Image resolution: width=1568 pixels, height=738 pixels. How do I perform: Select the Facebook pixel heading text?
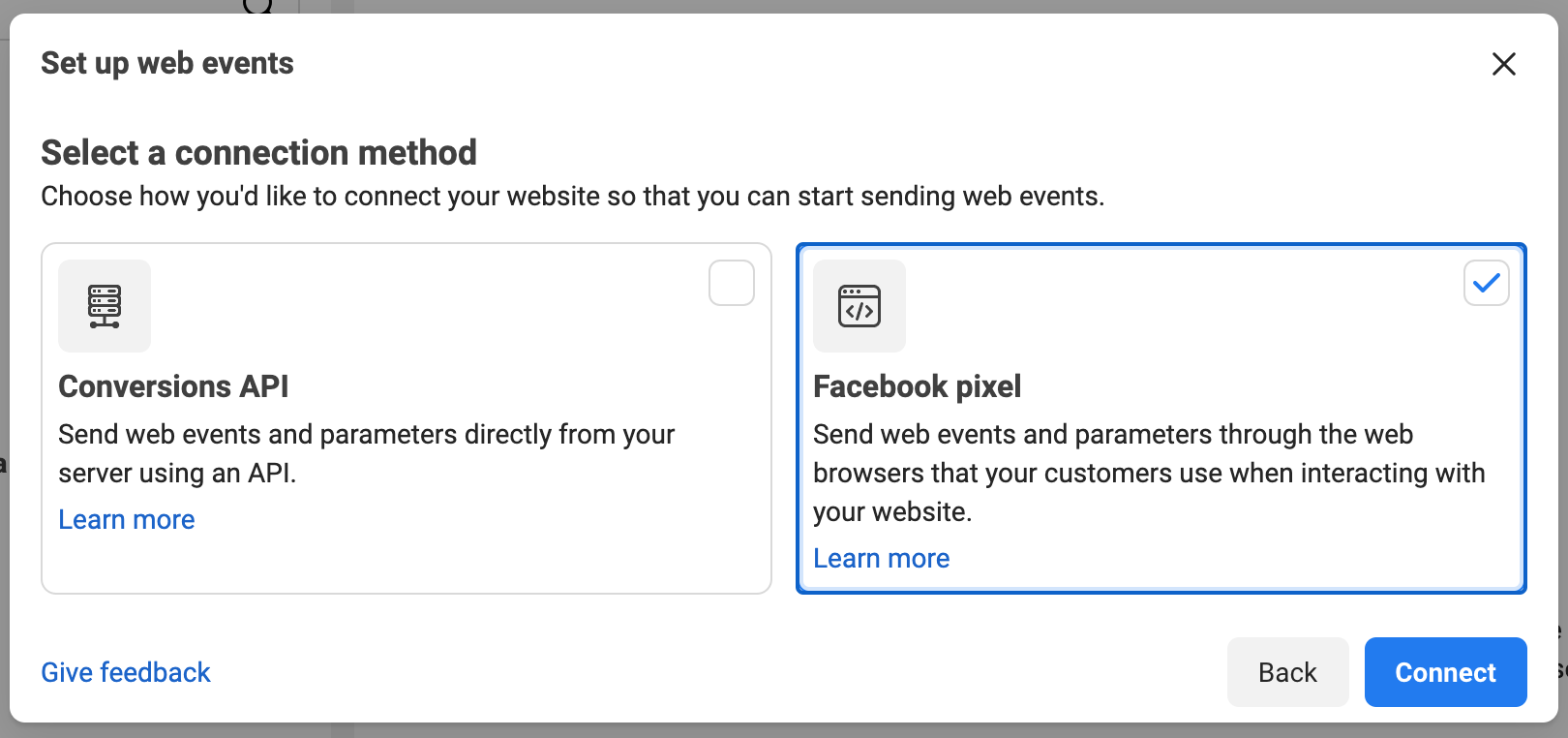(x=918, y=386)
